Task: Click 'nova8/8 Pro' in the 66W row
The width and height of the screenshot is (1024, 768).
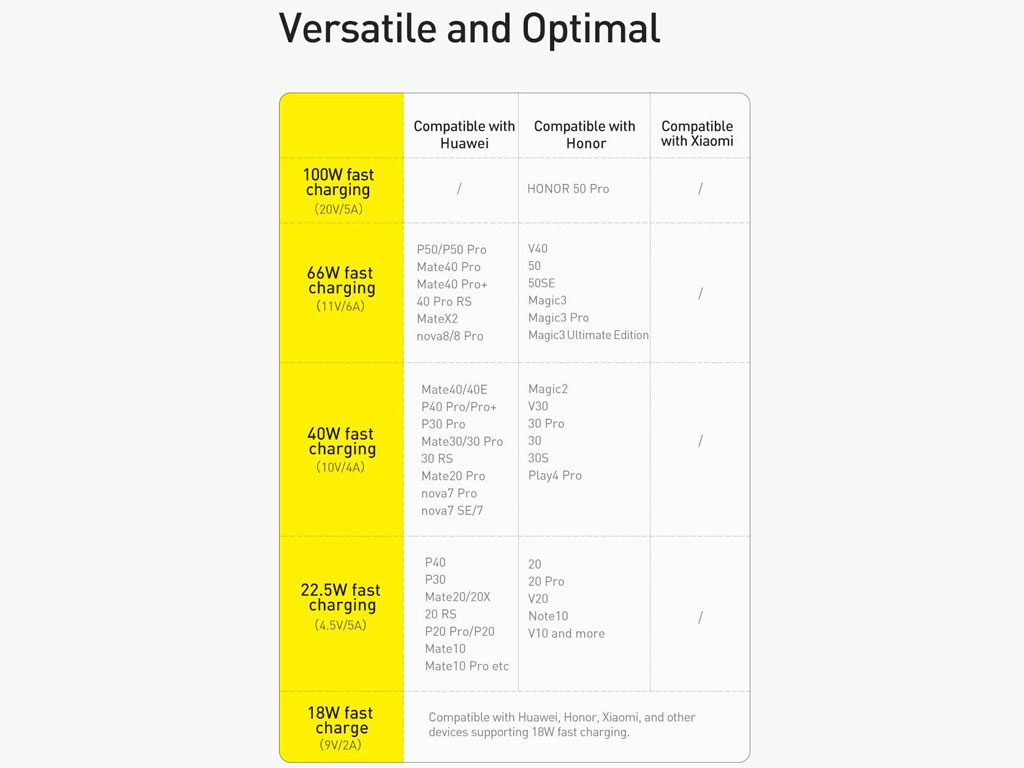Action: pyautogui.click(x=450, y=336)
